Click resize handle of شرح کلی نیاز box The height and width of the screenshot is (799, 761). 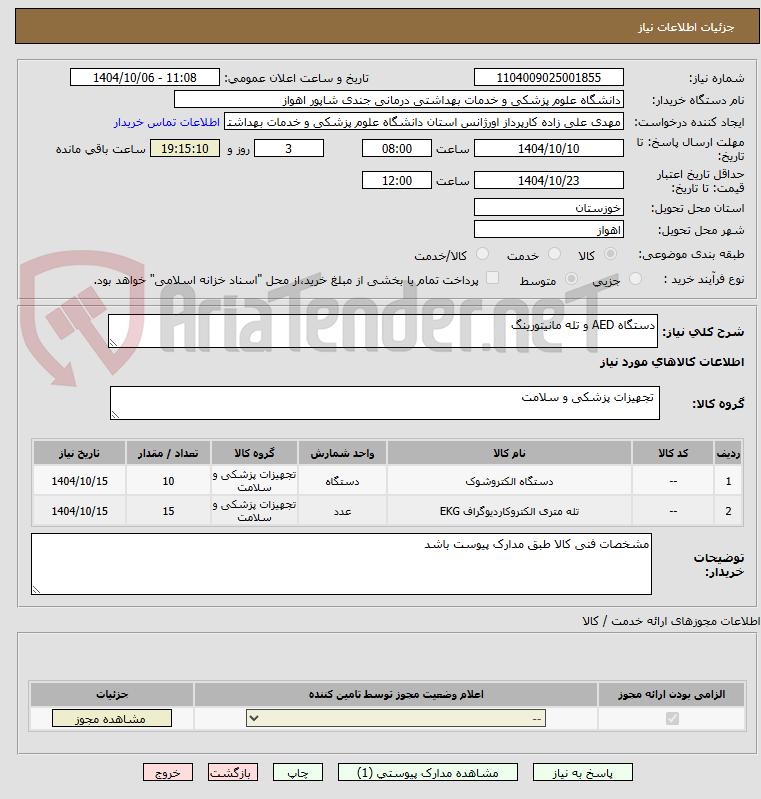coord(113,343)
